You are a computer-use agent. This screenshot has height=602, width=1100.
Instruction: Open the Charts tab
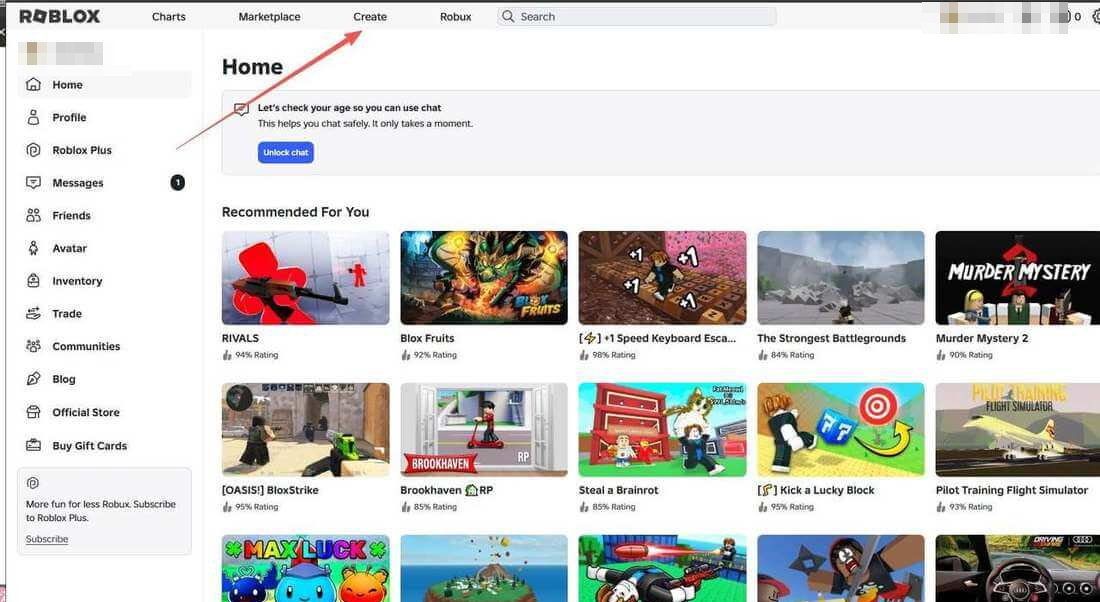click(x=169, y=16)
